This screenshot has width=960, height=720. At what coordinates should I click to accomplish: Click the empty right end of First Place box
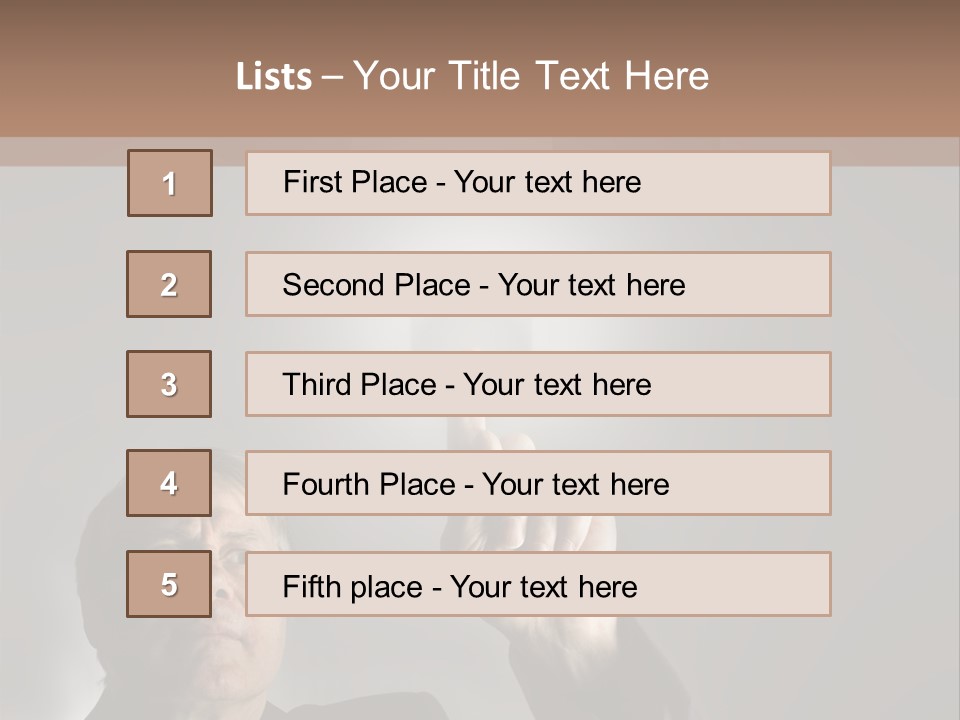click(x=760, y=183)
